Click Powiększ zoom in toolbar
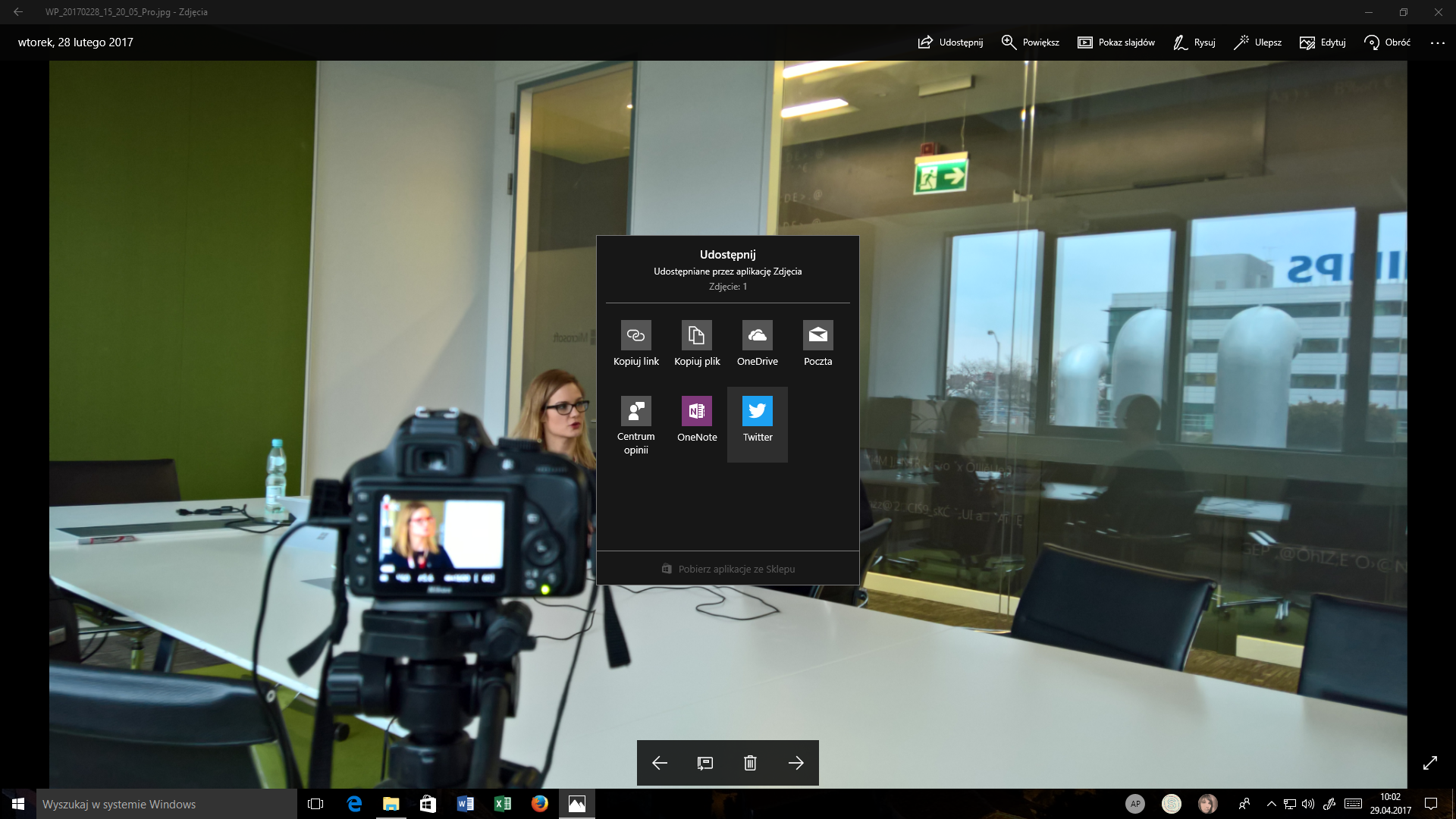The image size is (1456, 819). click(1030, 42)
